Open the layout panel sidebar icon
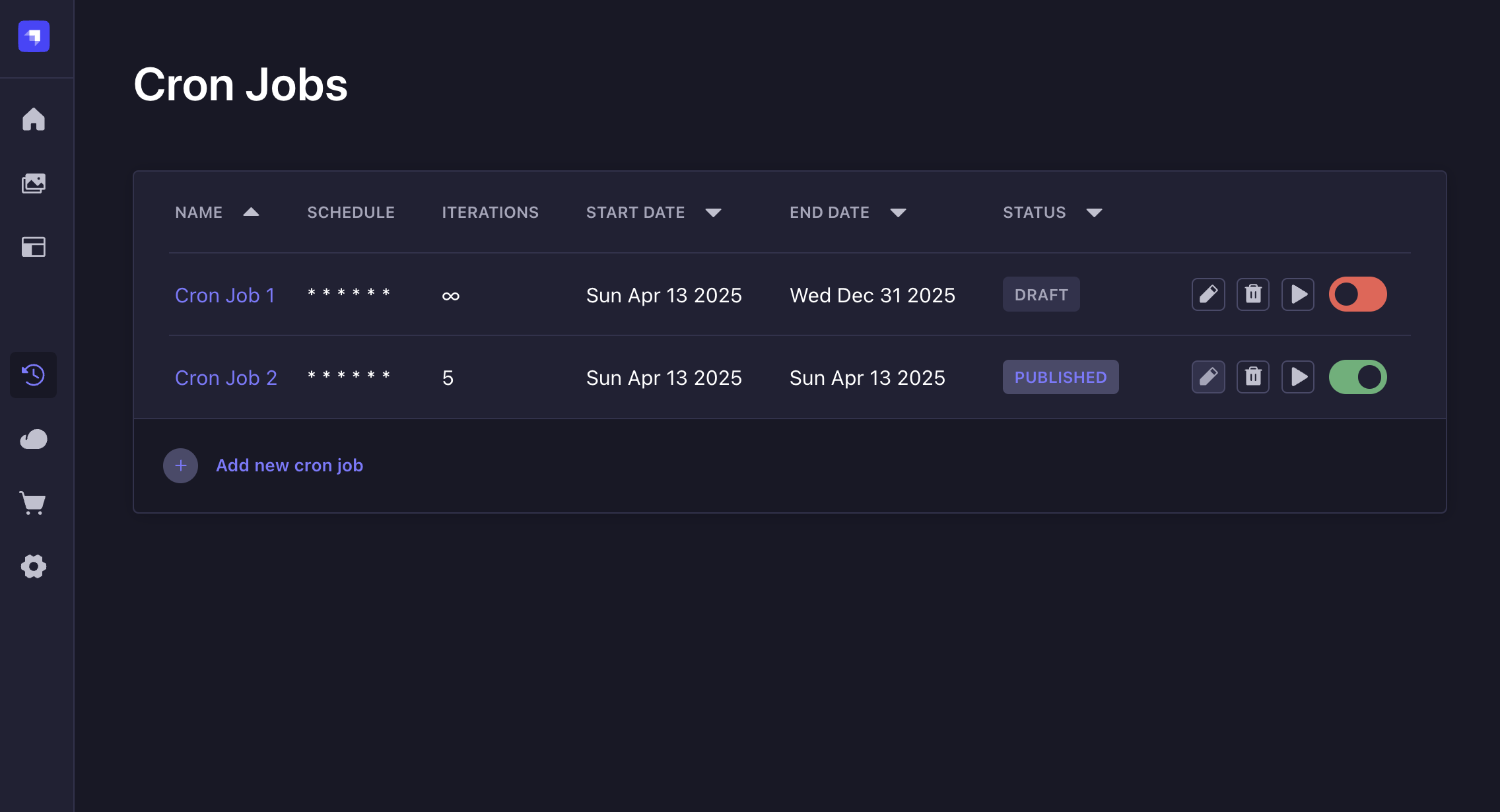Image resolution: width=1500 pixels, height=812 pixels. click(x=34, y=247)
